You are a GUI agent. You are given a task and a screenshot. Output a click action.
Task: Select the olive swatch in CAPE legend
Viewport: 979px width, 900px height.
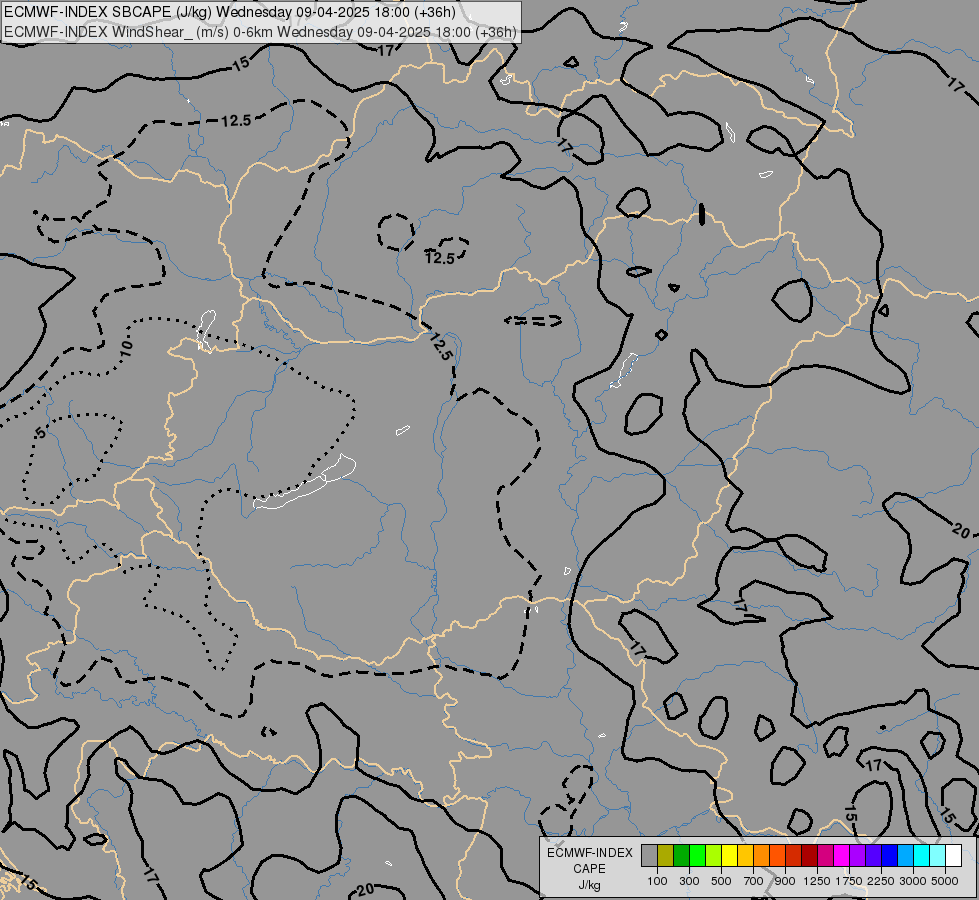pyautogui.click(x=666, y=855)
